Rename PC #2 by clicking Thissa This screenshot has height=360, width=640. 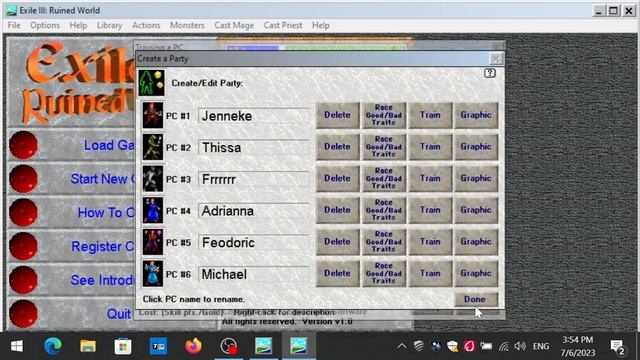click(x=253, y=147)
